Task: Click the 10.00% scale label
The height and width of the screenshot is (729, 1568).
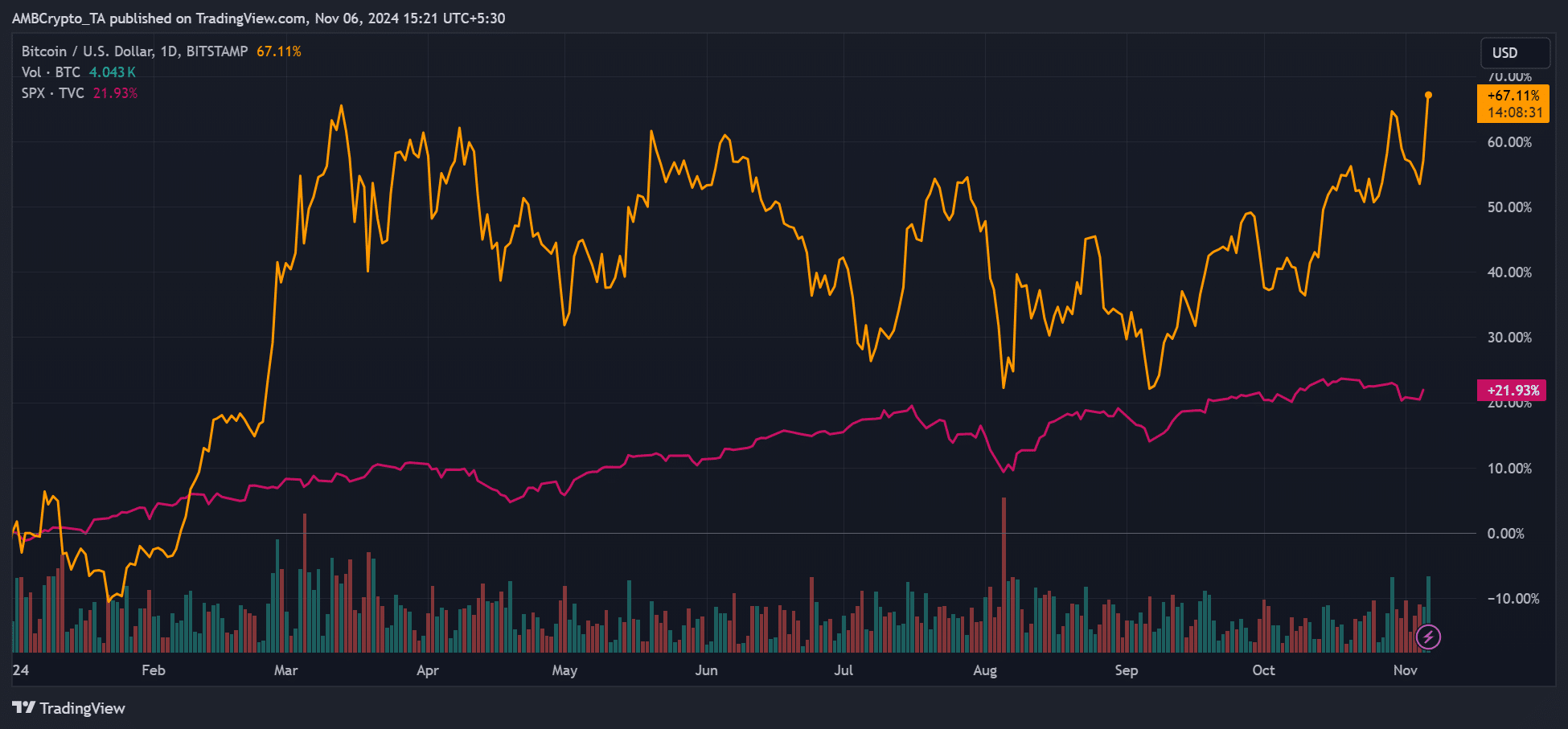Action: coord(1509,469)
